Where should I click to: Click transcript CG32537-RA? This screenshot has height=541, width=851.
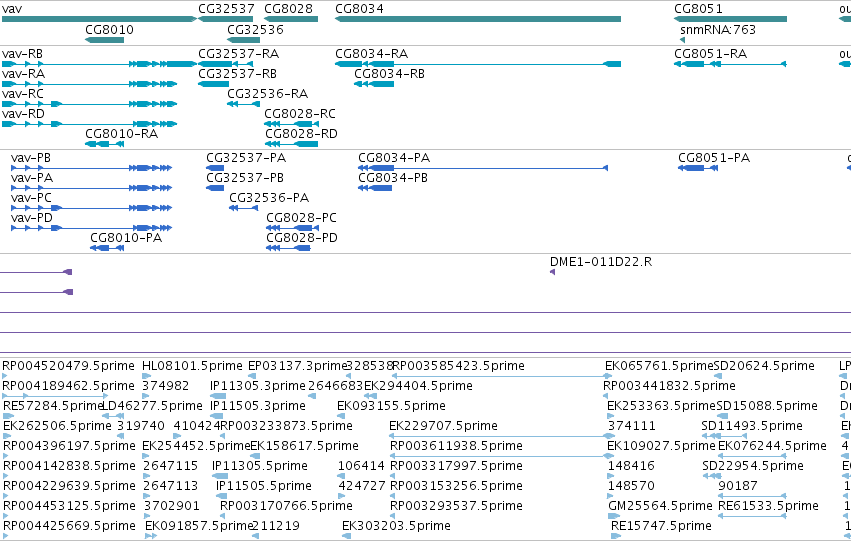click(x=226, y=64)
